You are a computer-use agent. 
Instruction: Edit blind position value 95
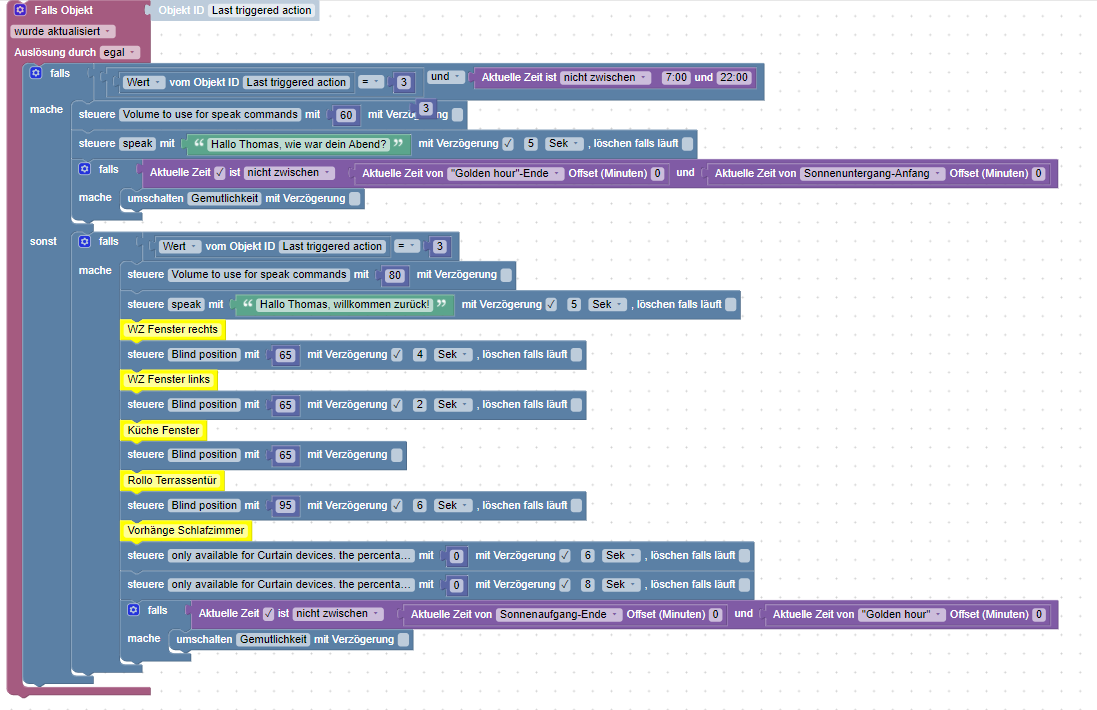tap(285, 506)
